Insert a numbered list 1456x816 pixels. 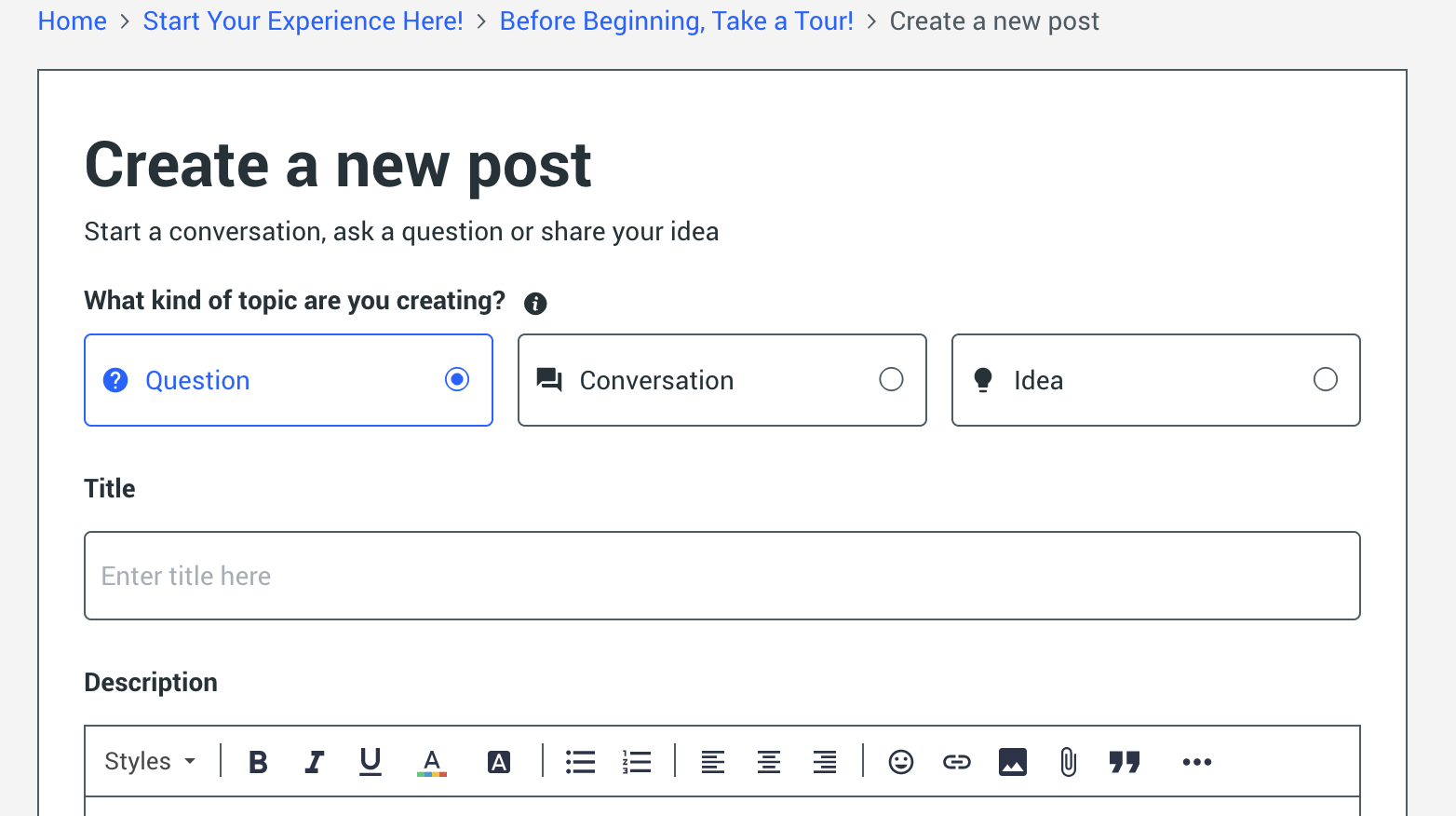tap(637, 762)
